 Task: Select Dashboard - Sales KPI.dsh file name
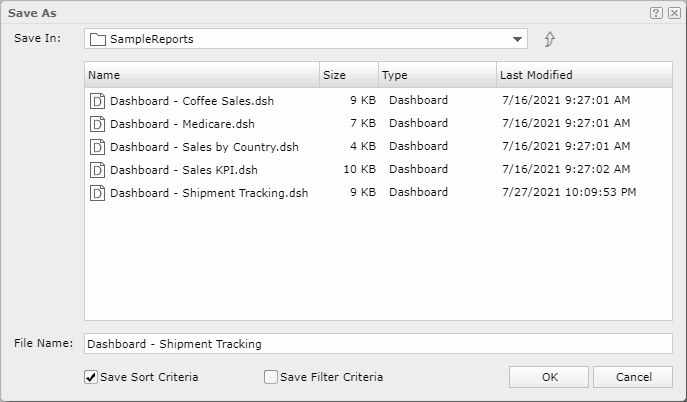pos(184,170)
